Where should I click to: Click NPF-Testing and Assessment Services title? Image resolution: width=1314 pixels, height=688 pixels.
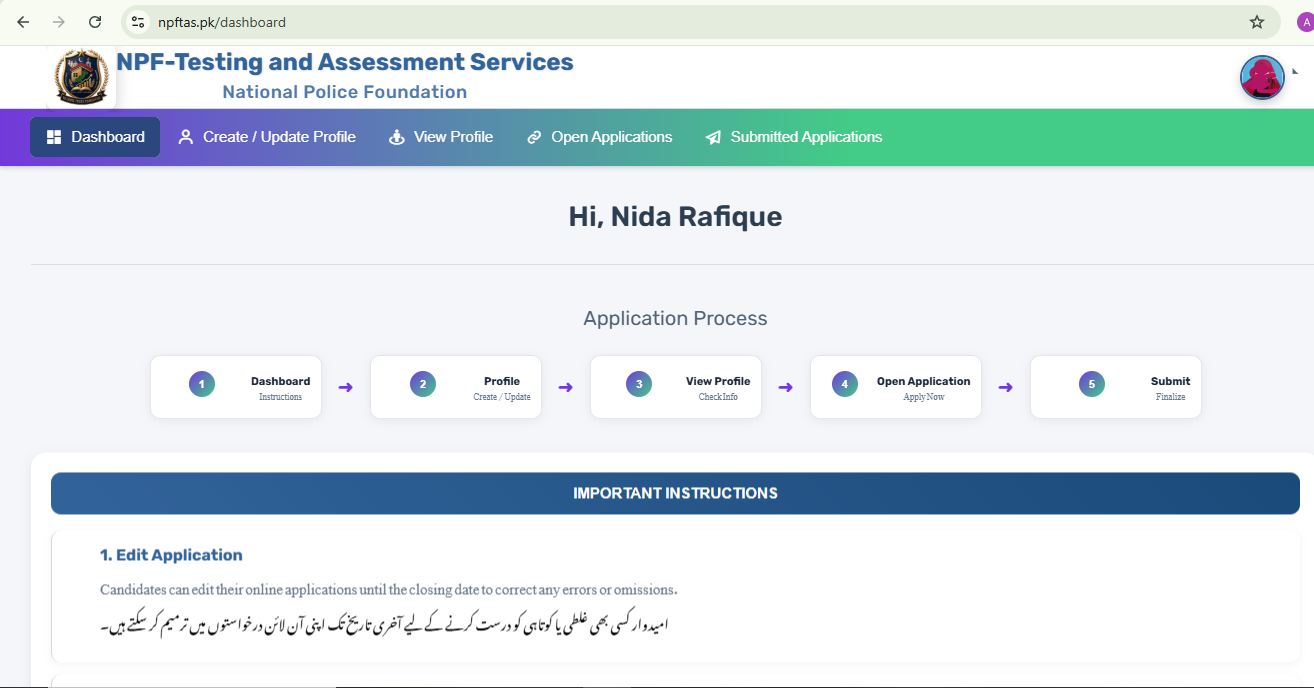[345, 62]
